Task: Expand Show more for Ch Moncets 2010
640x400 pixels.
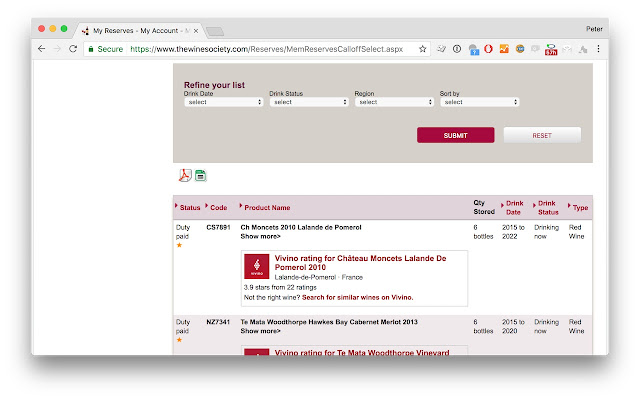Action: (x=260, y=236)
